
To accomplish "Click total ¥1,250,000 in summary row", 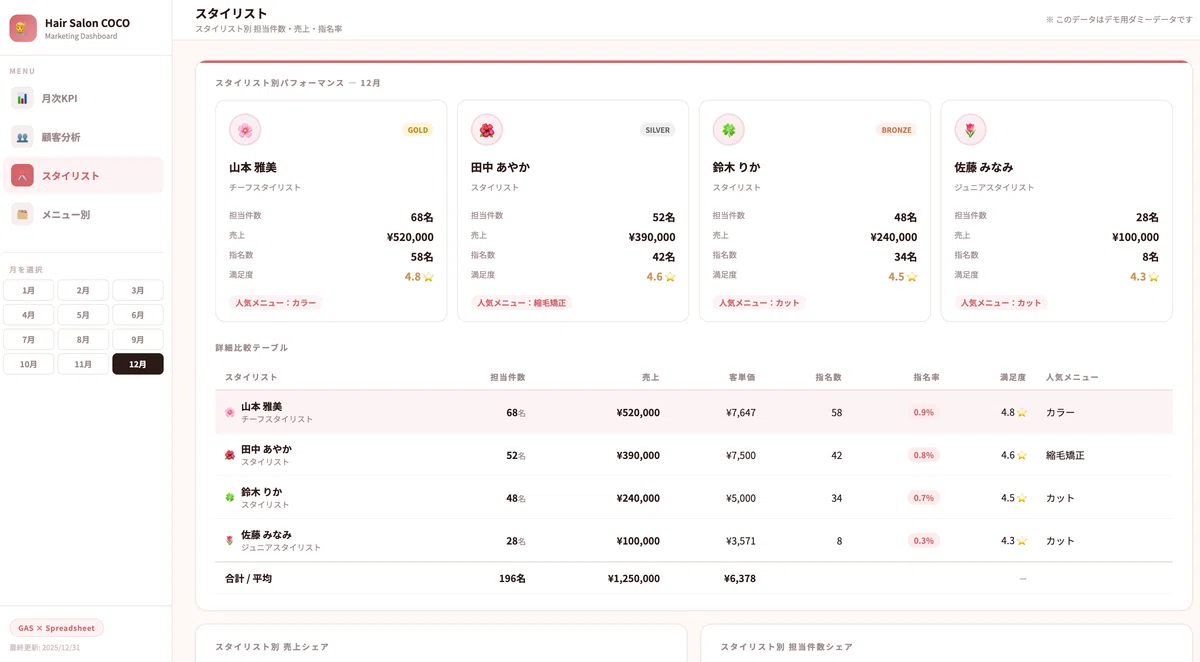I will 633,578.
